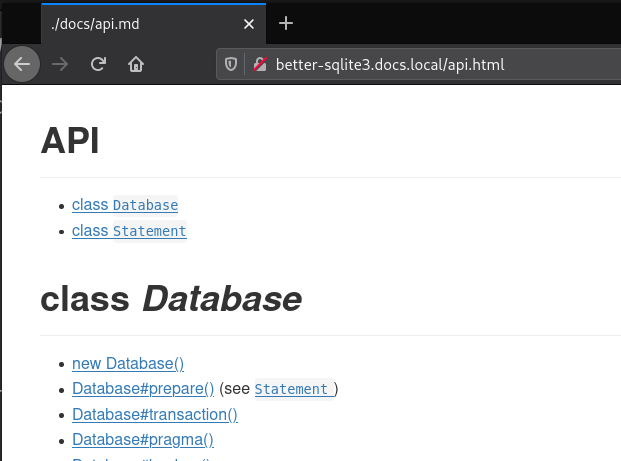The image size is (621, 461).
Task: Jump to Database#prepare() documentation
Action: tap(143, 388)
